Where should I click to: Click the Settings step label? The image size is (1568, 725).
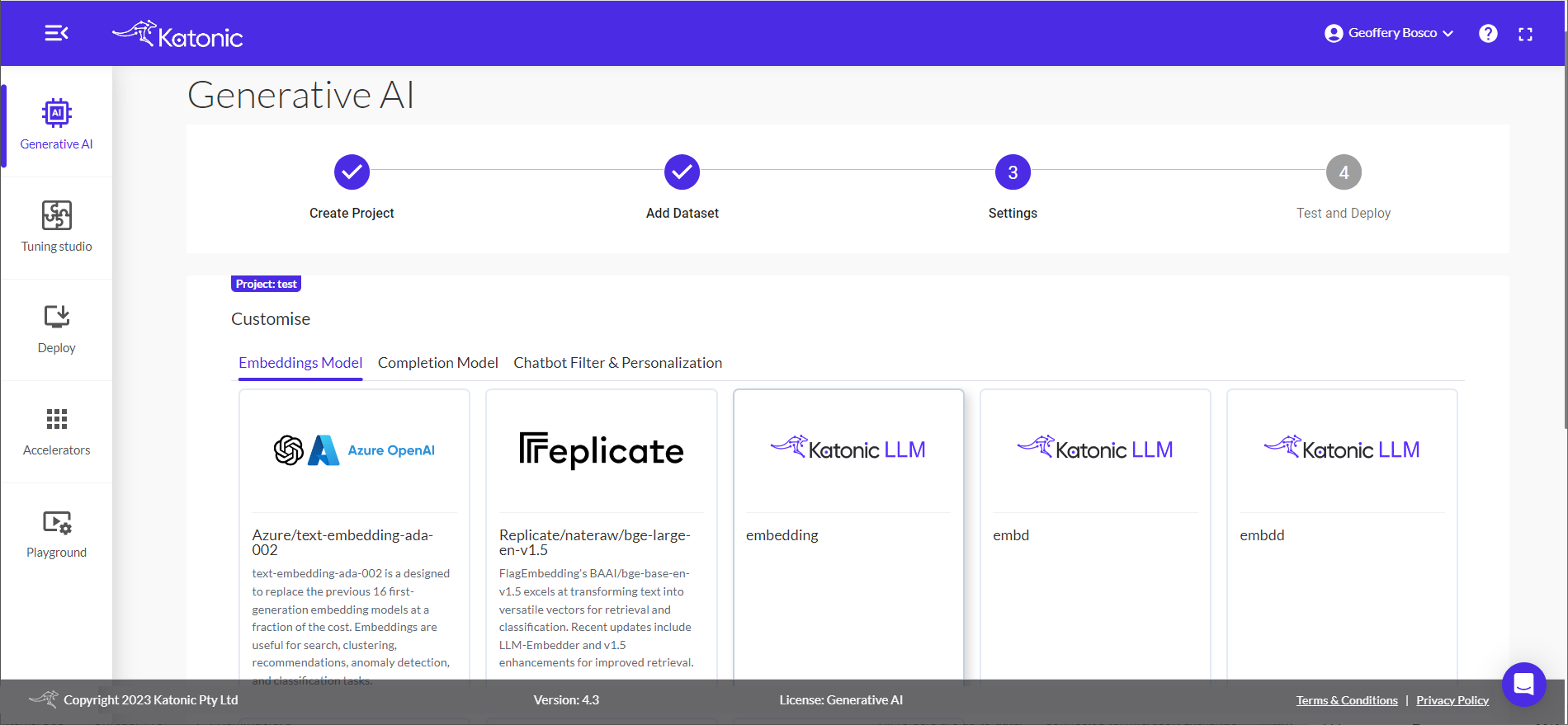tap(1013, 213)
